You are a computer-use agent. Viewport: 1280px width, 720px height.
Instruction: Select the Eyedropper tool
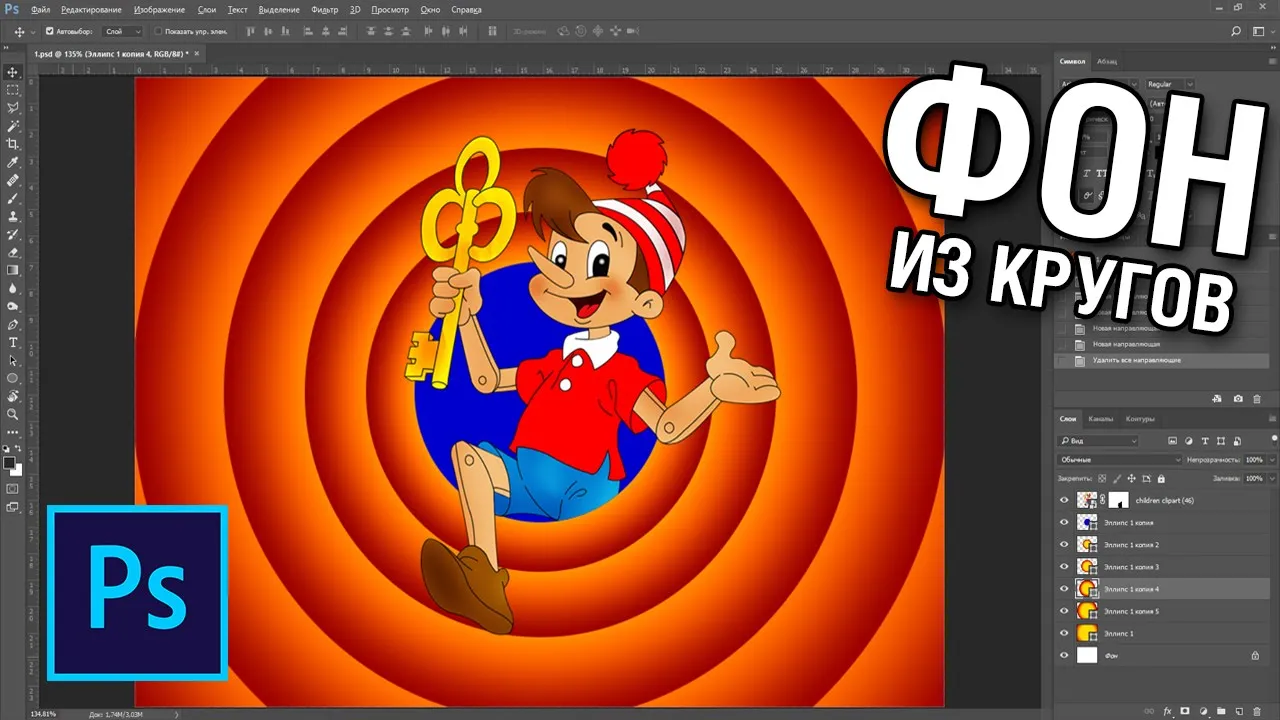pos(13,162)
